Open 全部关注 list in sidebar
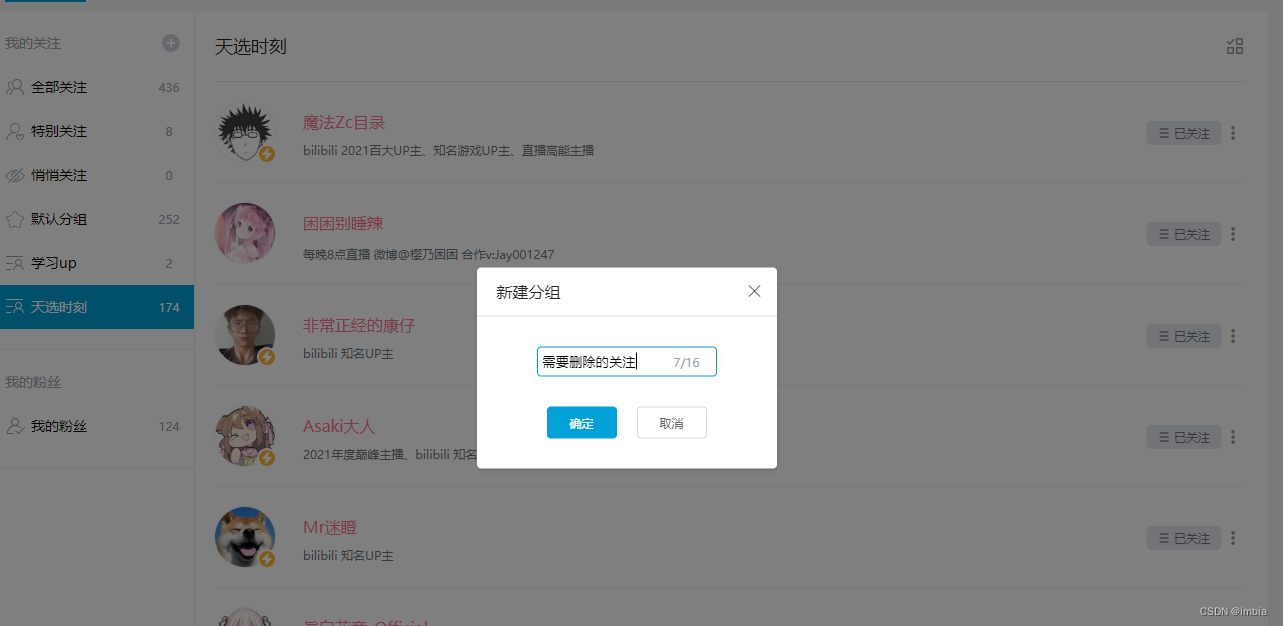Screen dimensions: 1283x626 click(97, 87)
